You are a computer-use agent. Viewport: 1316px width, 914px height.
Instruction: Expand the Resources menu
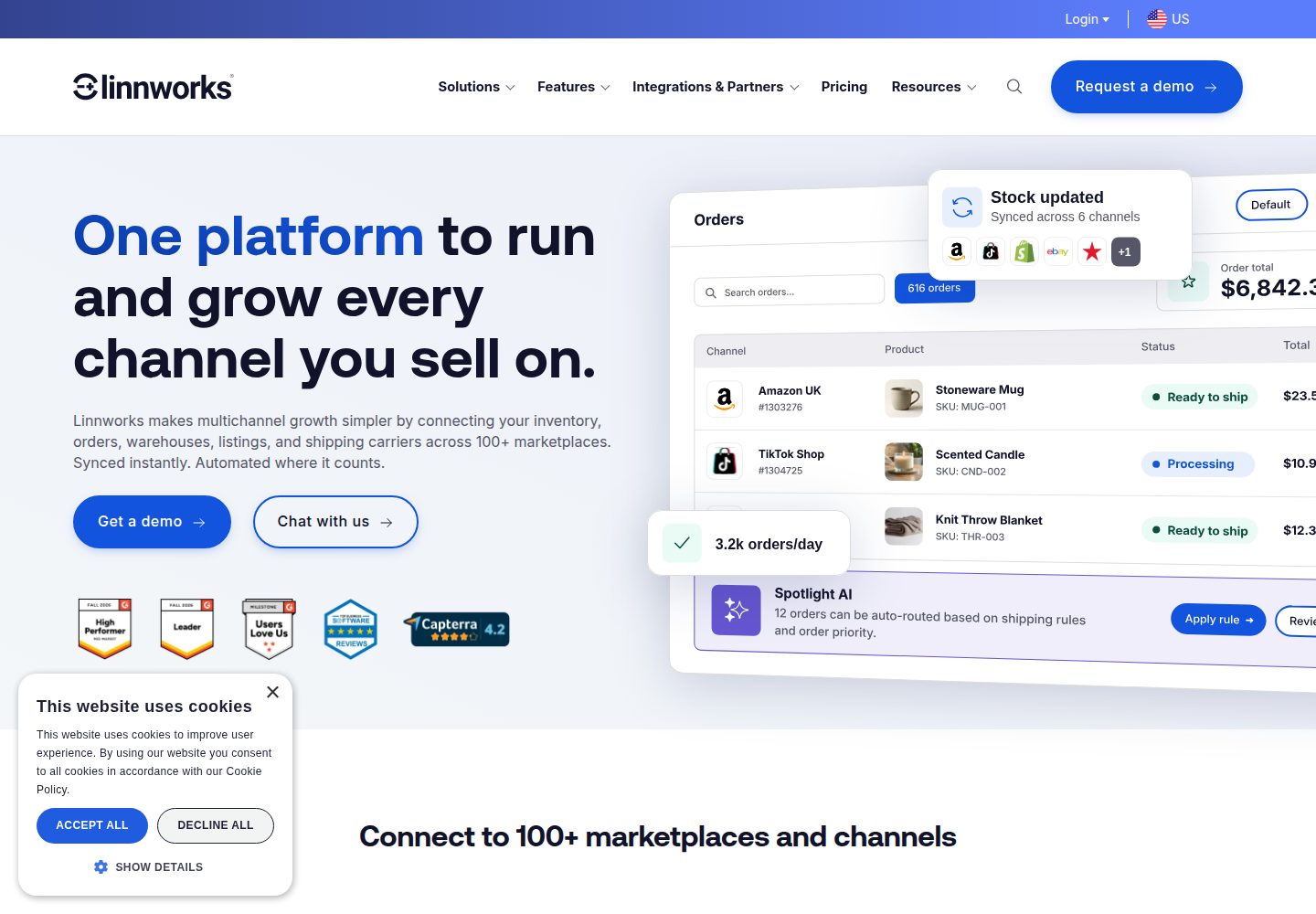(934, 87)
